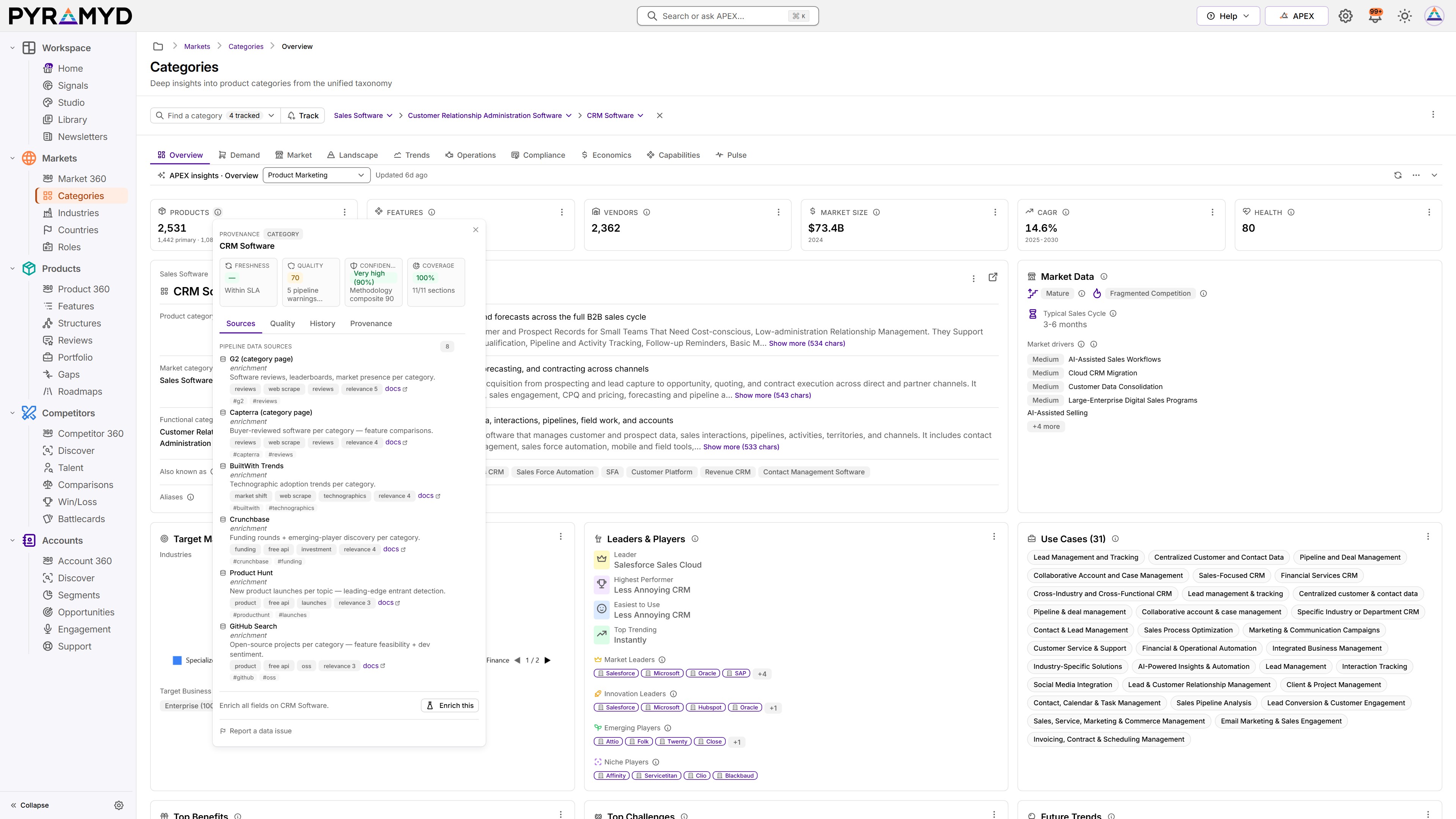Open the Help dropdown

pyautogui.click(x=1228, y=16)
